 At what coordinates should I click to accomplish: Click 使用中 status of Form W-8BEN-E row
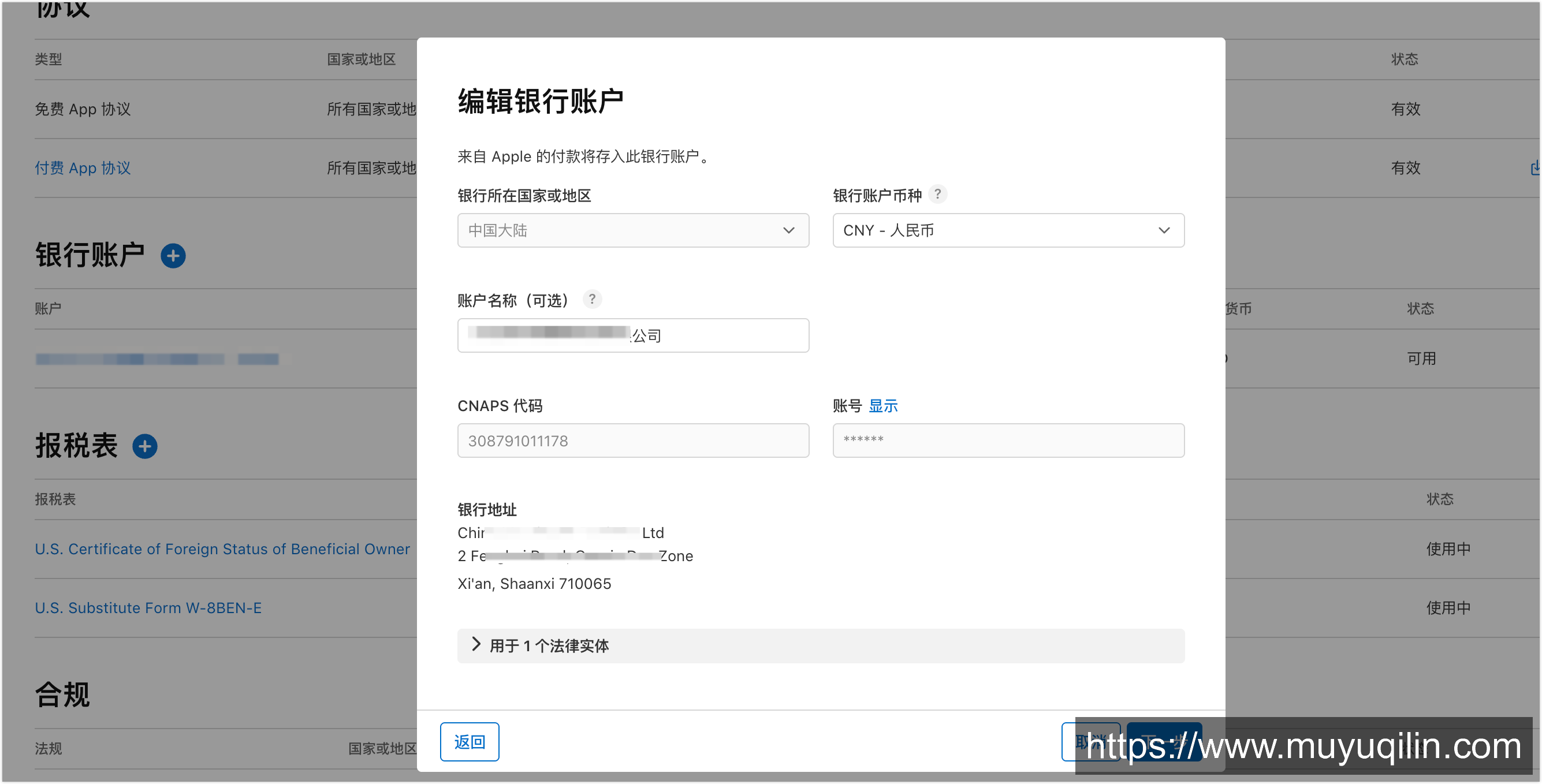pos(1448,608)
